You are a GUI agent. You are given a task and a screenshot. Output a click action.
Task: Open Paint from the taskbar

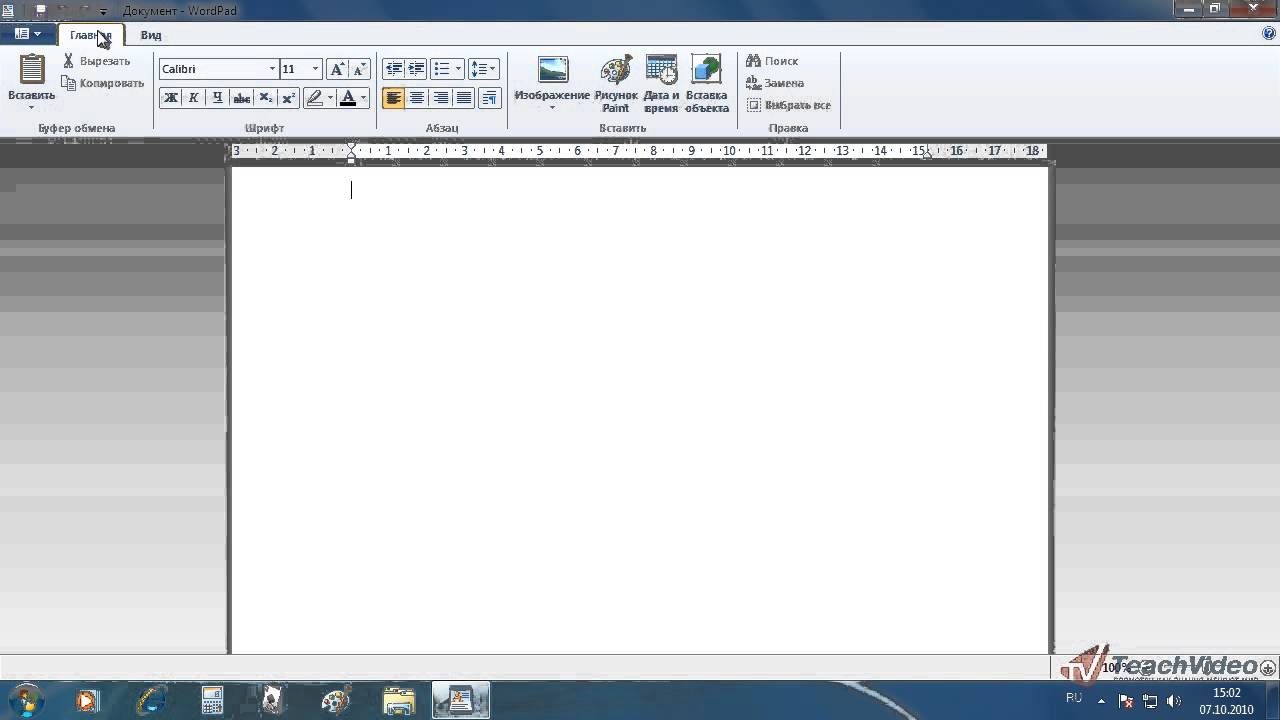click(x=336, y=700)
